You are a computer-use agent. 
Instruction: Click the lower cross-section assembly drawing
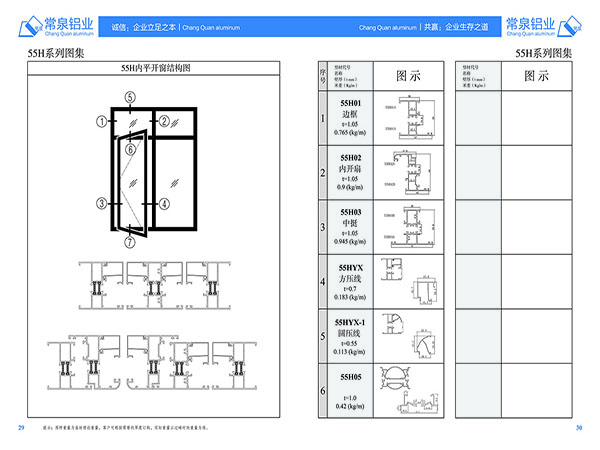click(152, 362)
